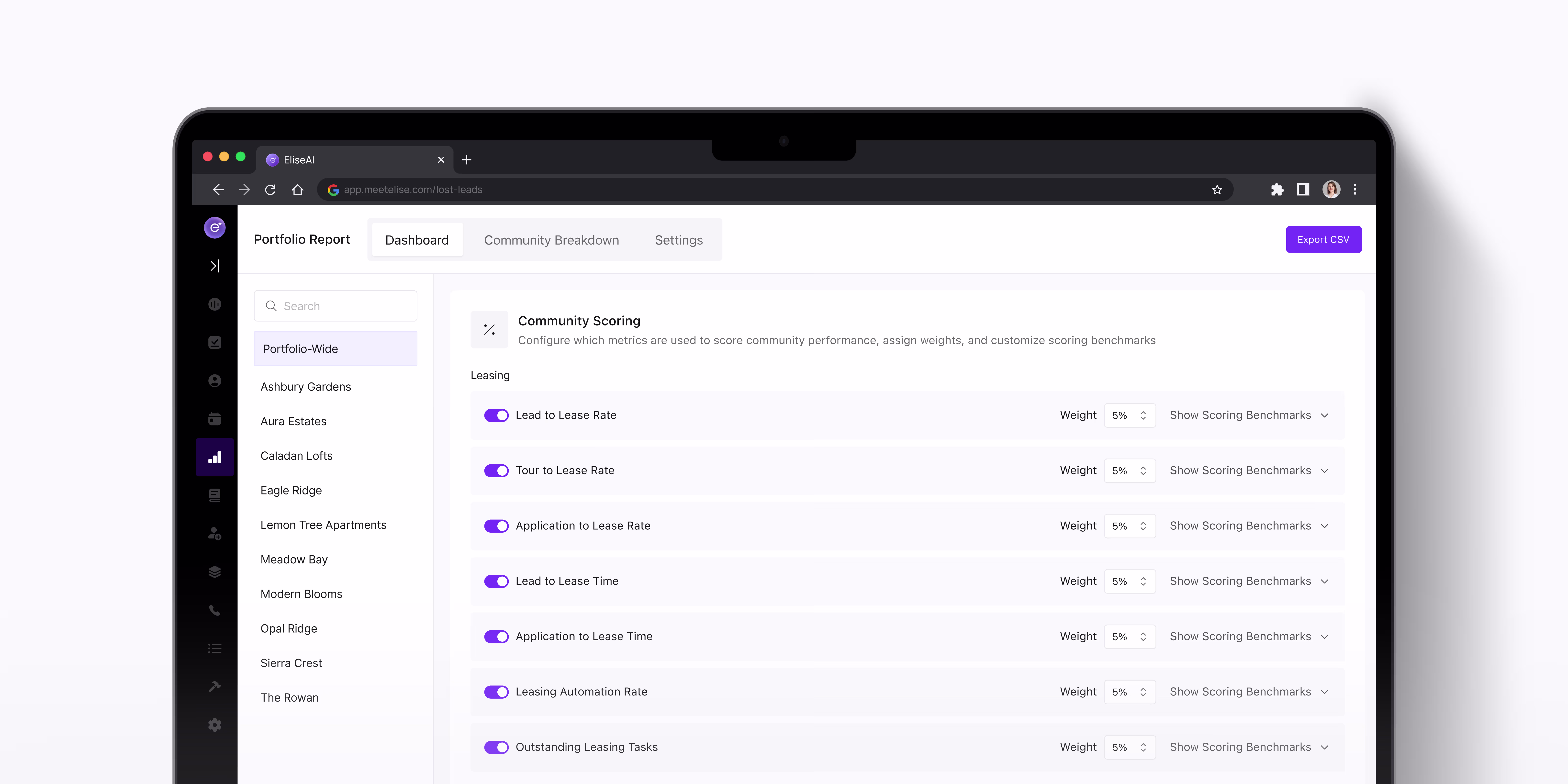Disable the Application to Lease Rate metric

[x=496, y=526]
